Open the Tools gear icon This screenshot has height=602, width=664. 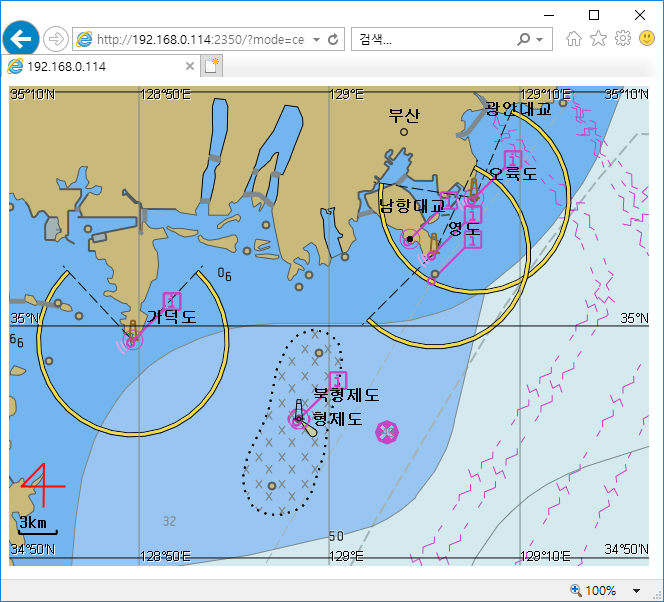coord(622,39)
